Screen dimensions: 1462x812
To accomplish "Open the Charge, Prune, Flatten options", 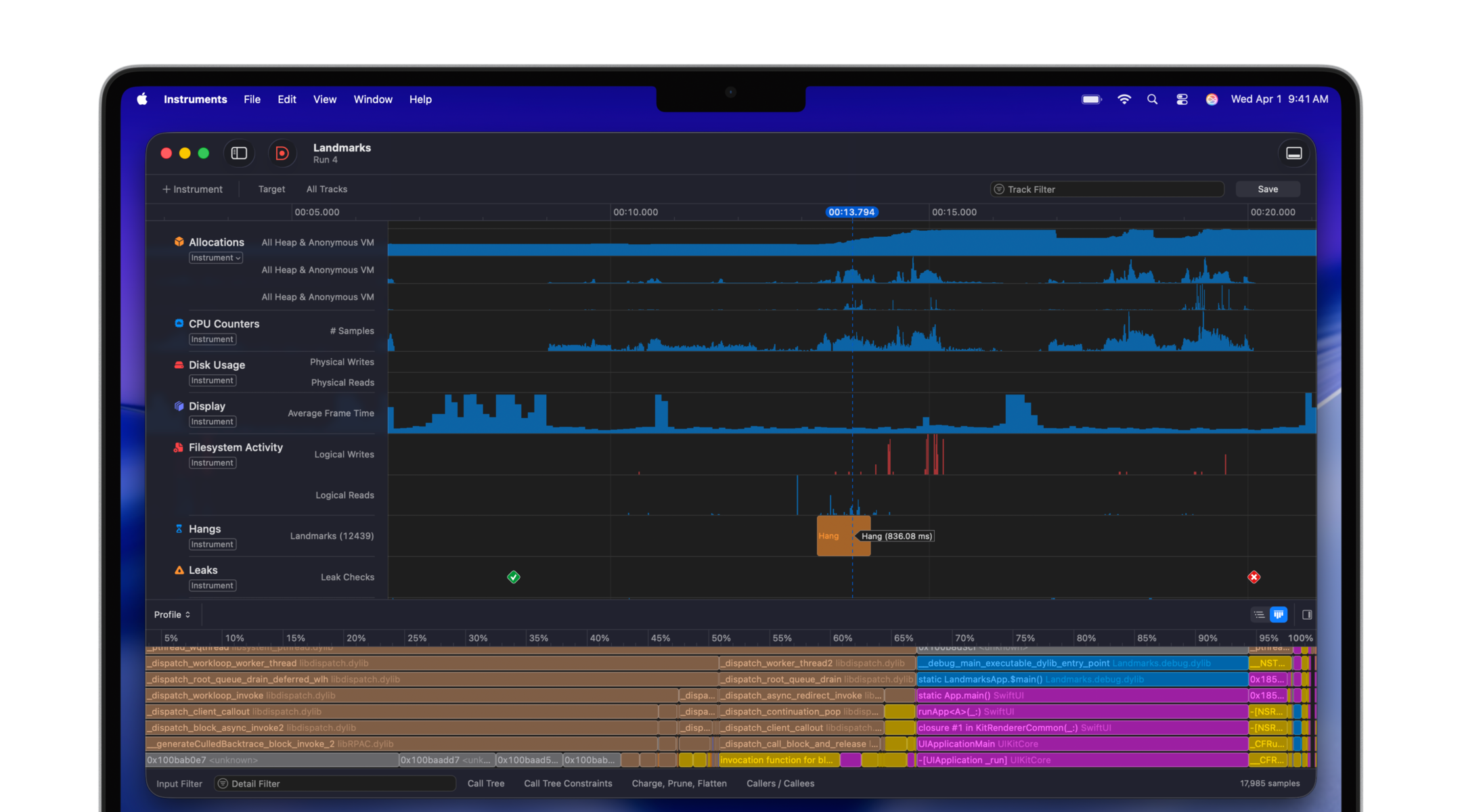I will pos(679,784).
